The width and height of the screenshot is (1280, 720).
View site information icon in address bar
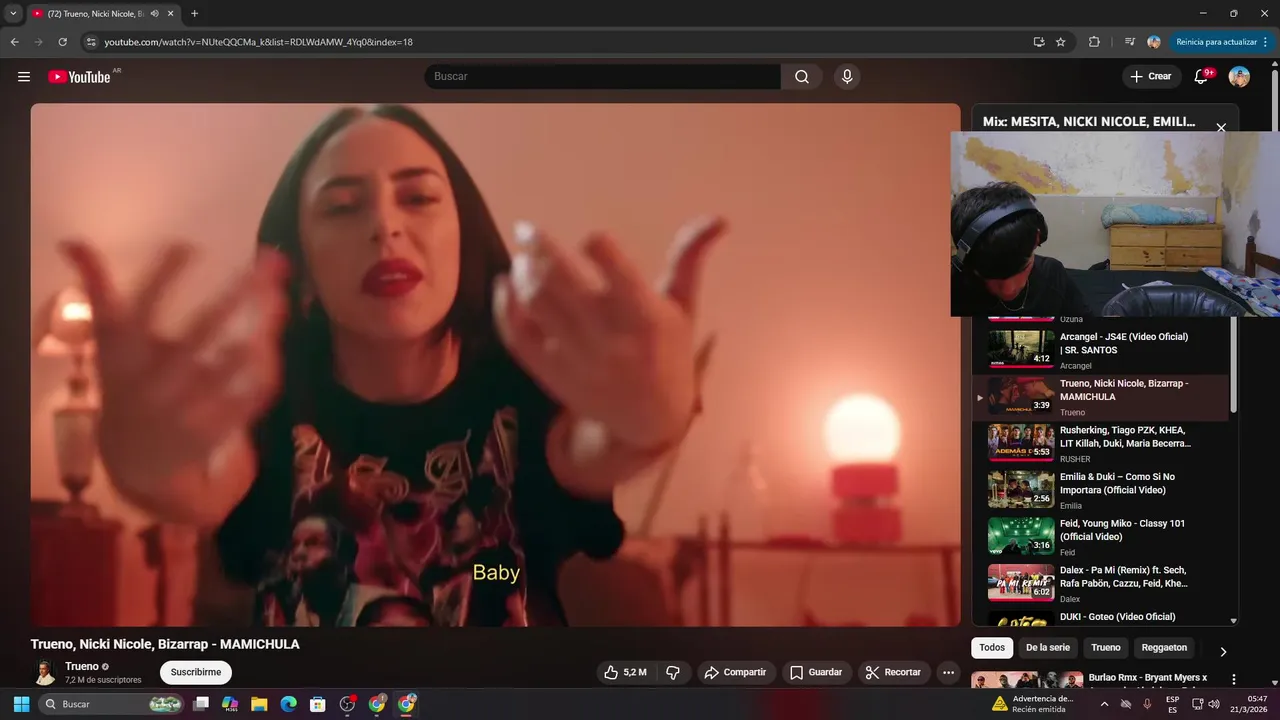(x=91, y=42)
